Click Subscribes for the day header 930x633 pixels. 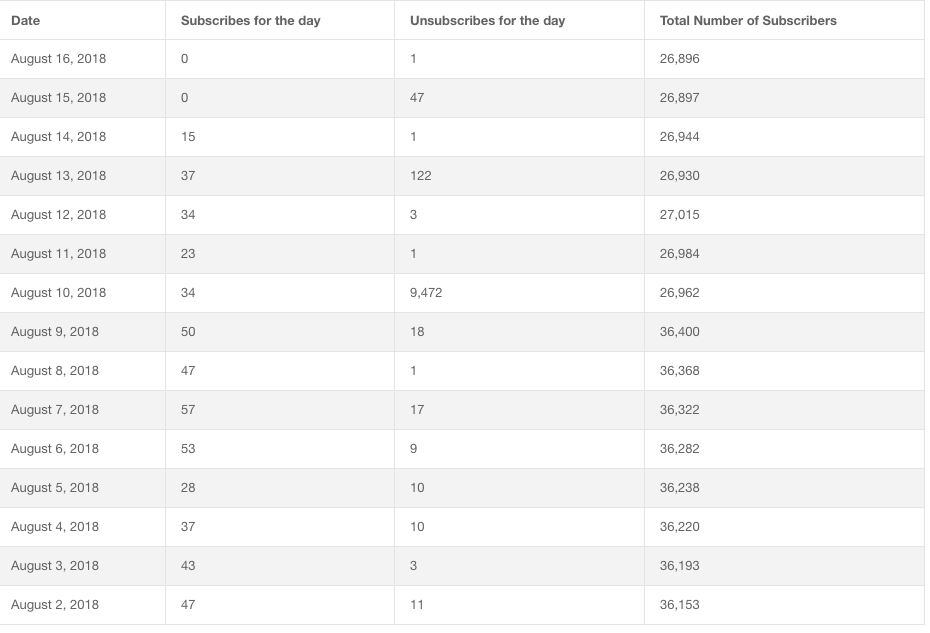tap(250, 21)
